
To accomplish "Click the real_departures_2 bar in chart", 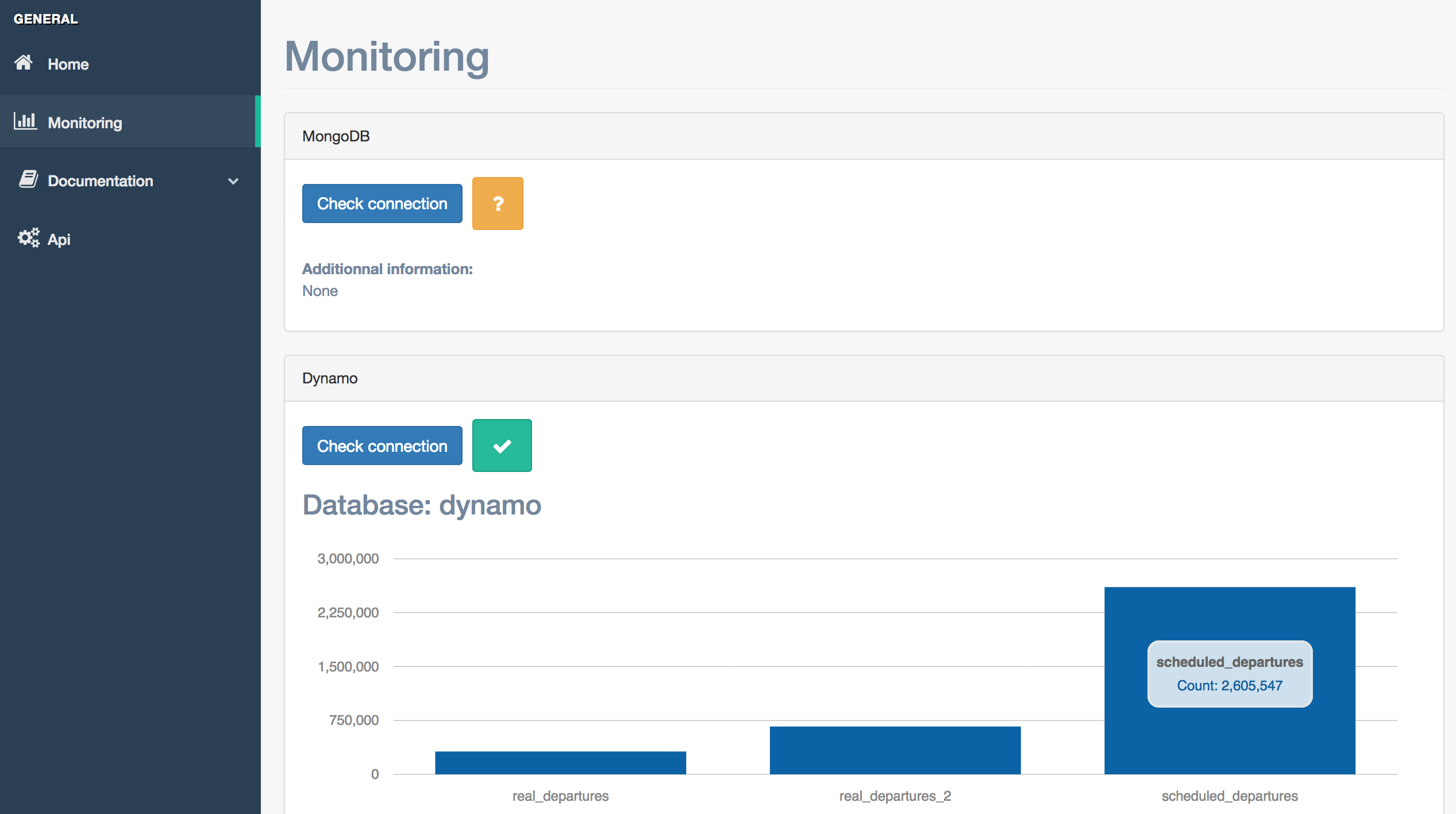I will pyautogui.click(x=895, y=750).
